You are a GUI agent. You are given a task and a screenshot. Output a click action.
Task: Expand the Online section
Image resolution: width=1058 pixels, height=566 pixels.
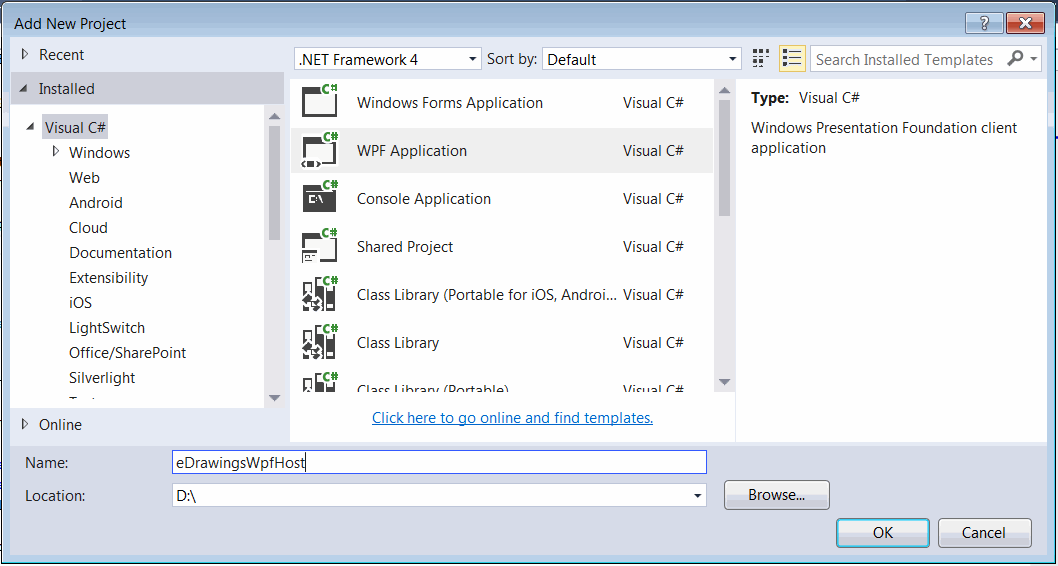[26, 424]
